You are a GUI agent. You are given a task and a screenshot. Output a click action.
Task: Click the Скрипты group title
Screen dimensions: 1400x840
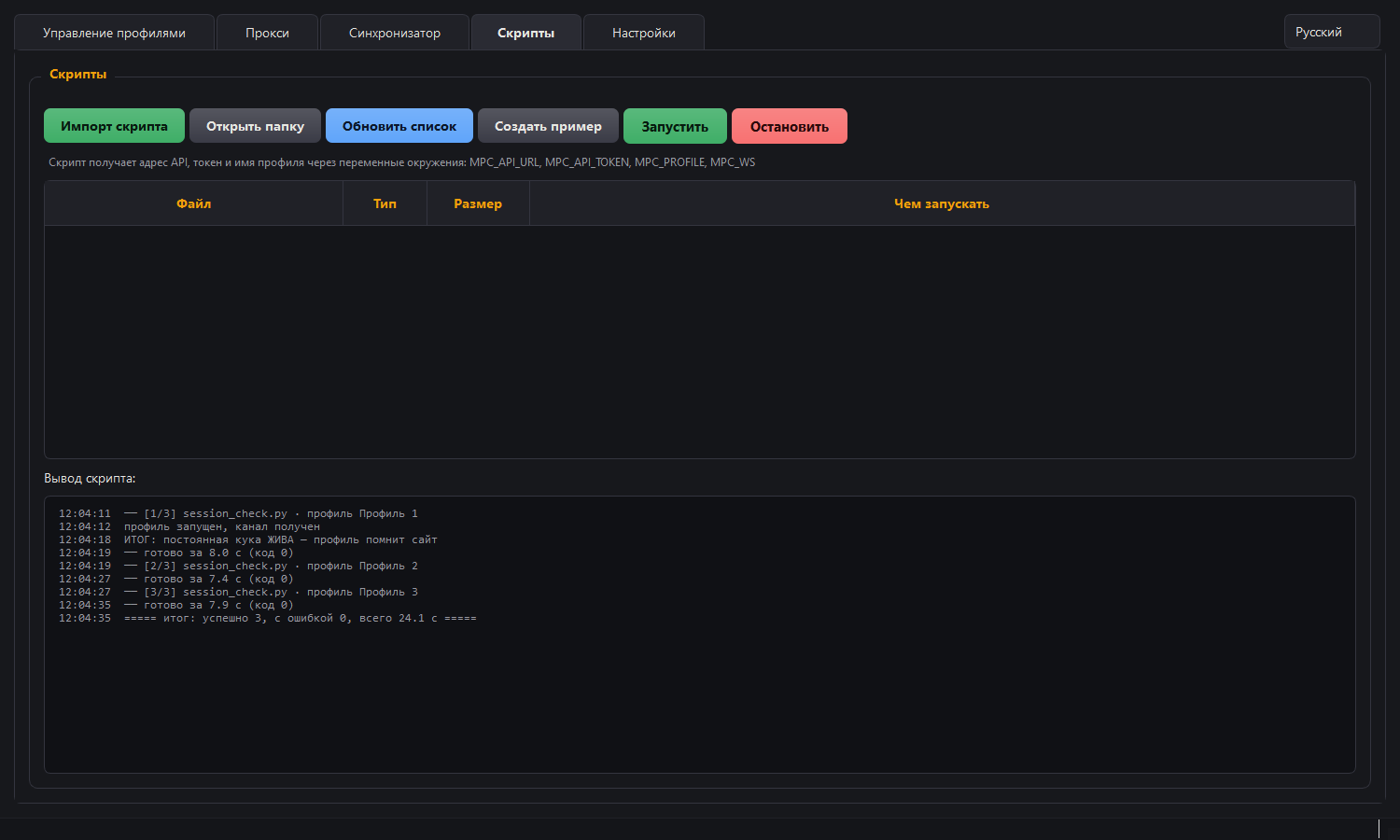(78, 74)
